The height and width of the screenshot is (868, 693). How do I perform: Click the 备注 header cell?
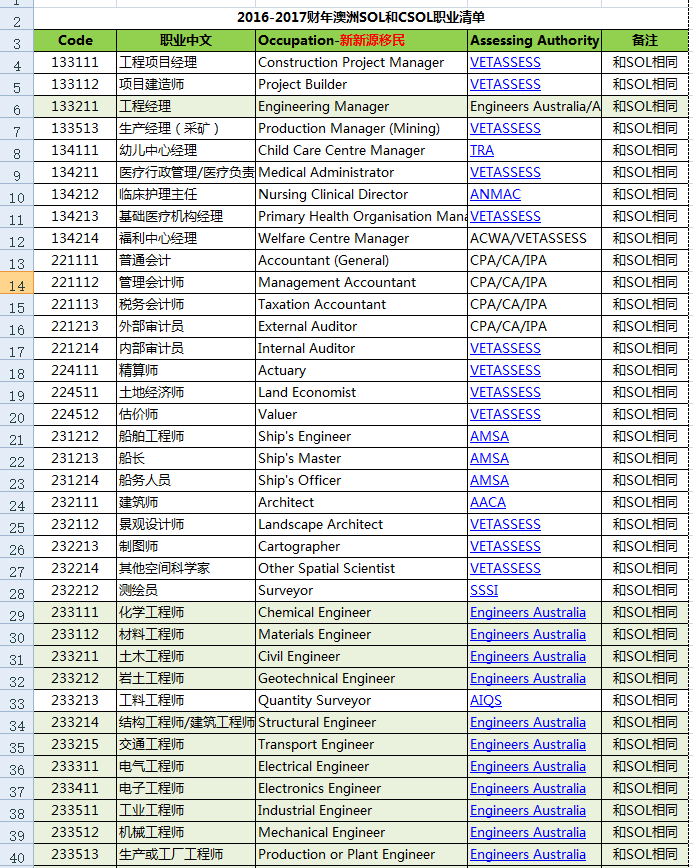click(x=645, y=40)
